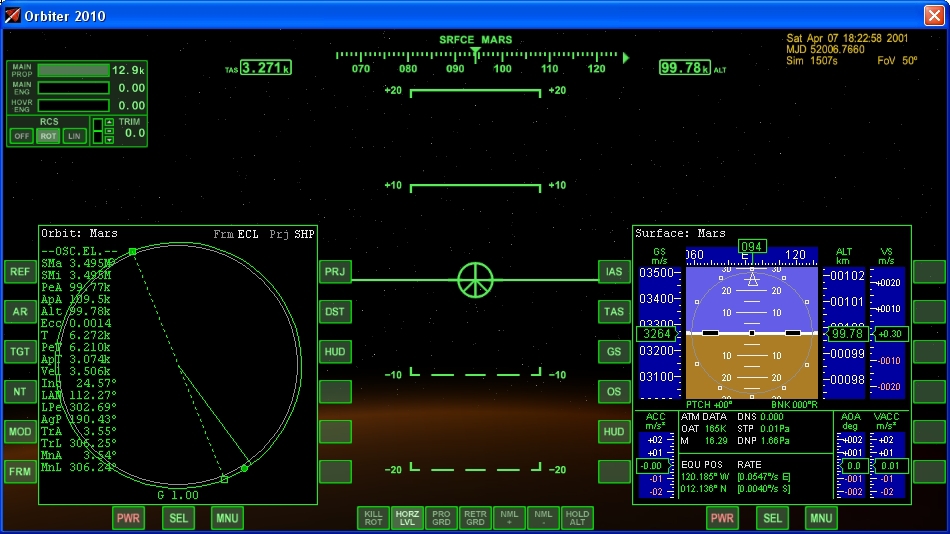
Task: Toggle PRJ projection on Orbit MFD
Action: 335,272
